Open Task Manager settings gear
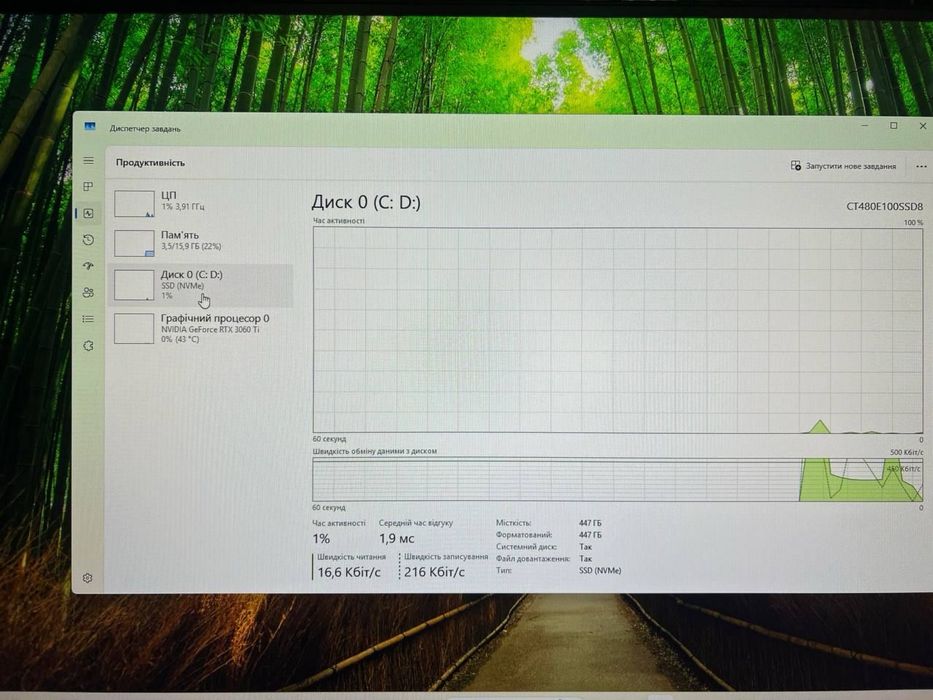Image resolution: width=933 pixels, height=700 pixels. click(x=87, y=578)
